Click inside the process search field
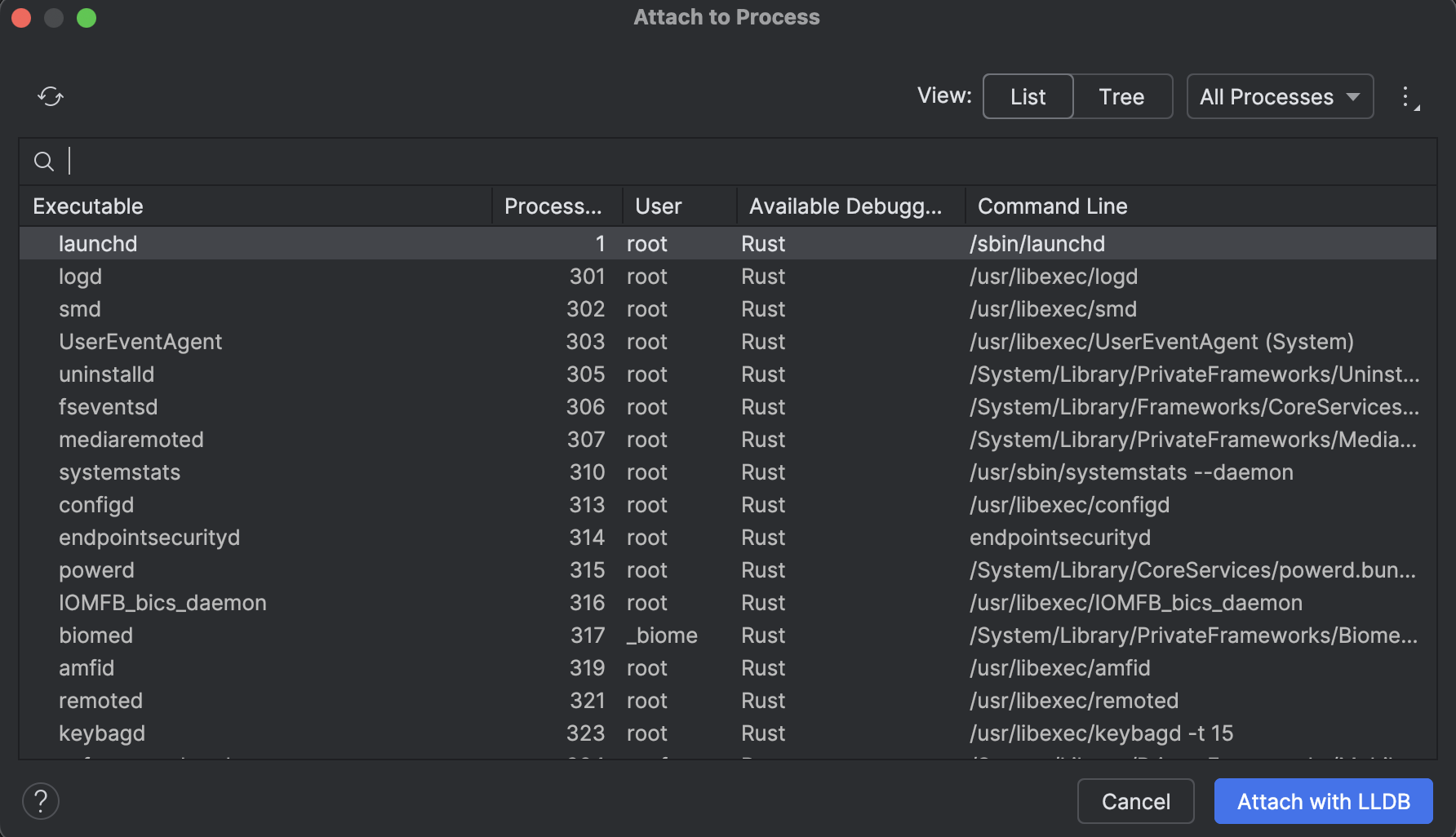 point(326,161)
